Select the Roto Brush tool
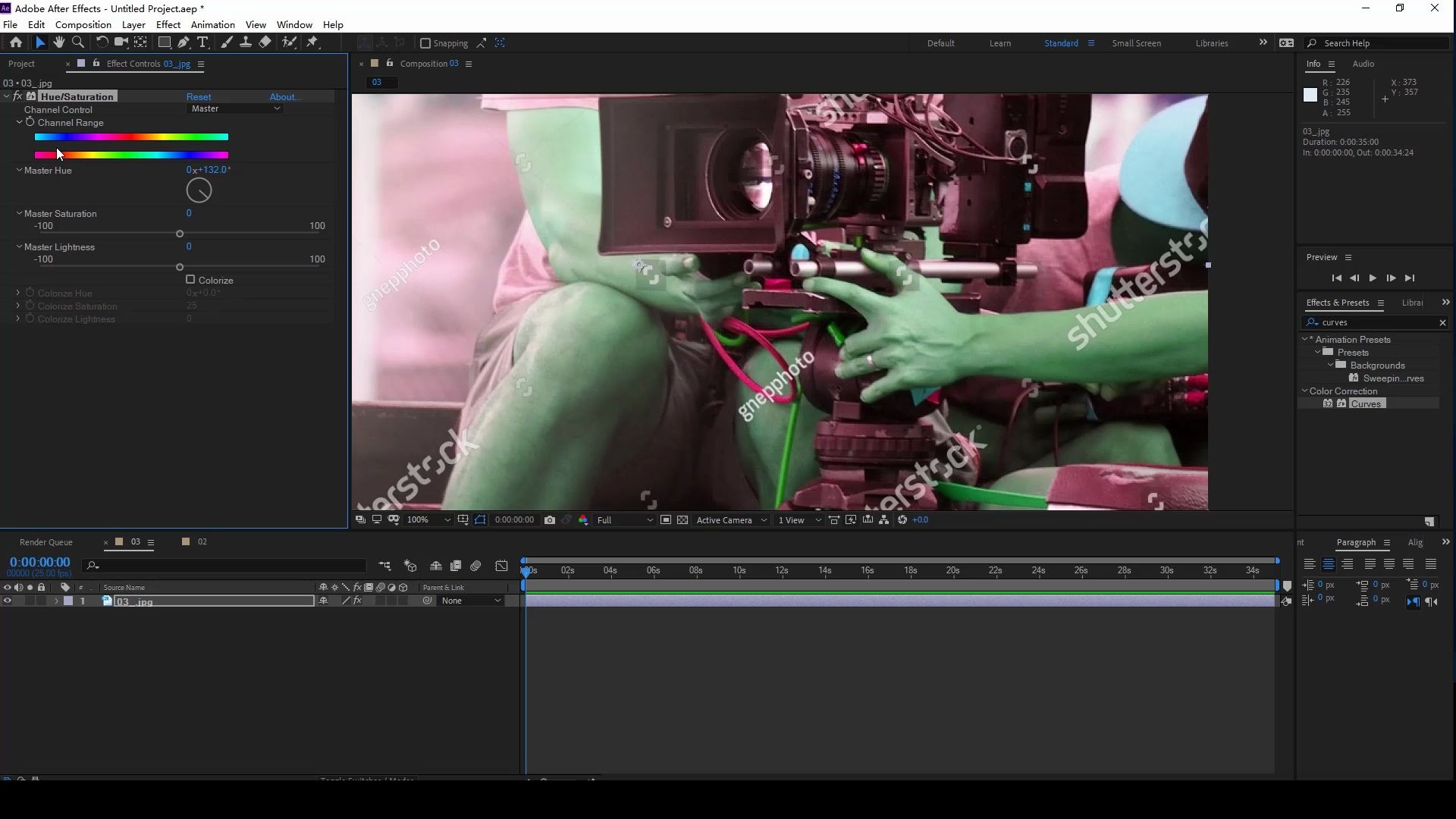 point(289,42)
